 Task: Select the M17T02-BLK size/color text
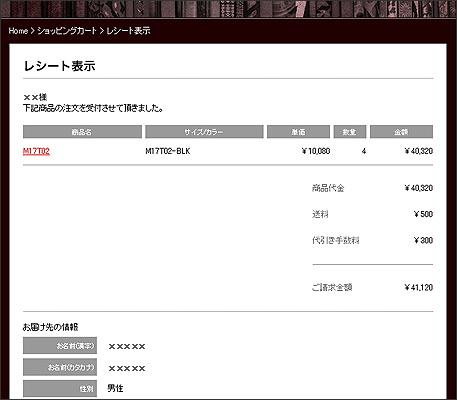coord(168,151)
